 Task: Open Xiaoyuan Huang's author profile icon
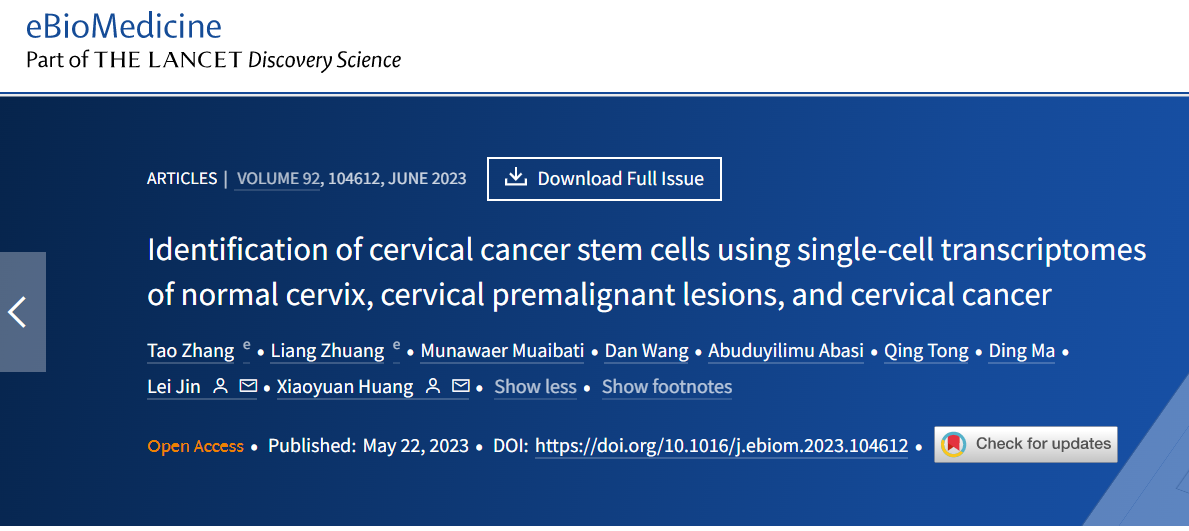(x=433, y=387)
